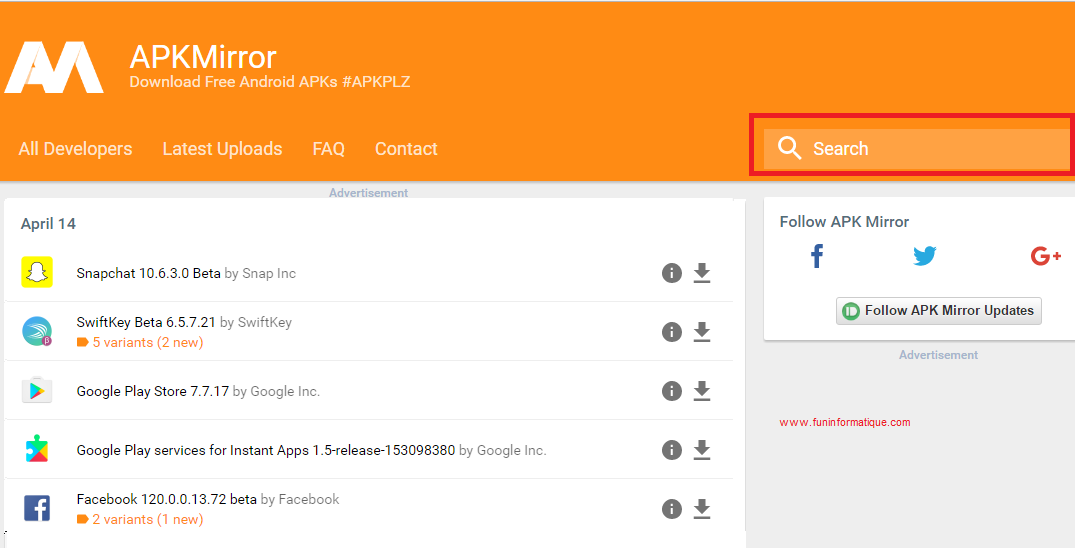
Task: Follow APK Mirror on Google+ icon
Action: tap(1046, 256)
